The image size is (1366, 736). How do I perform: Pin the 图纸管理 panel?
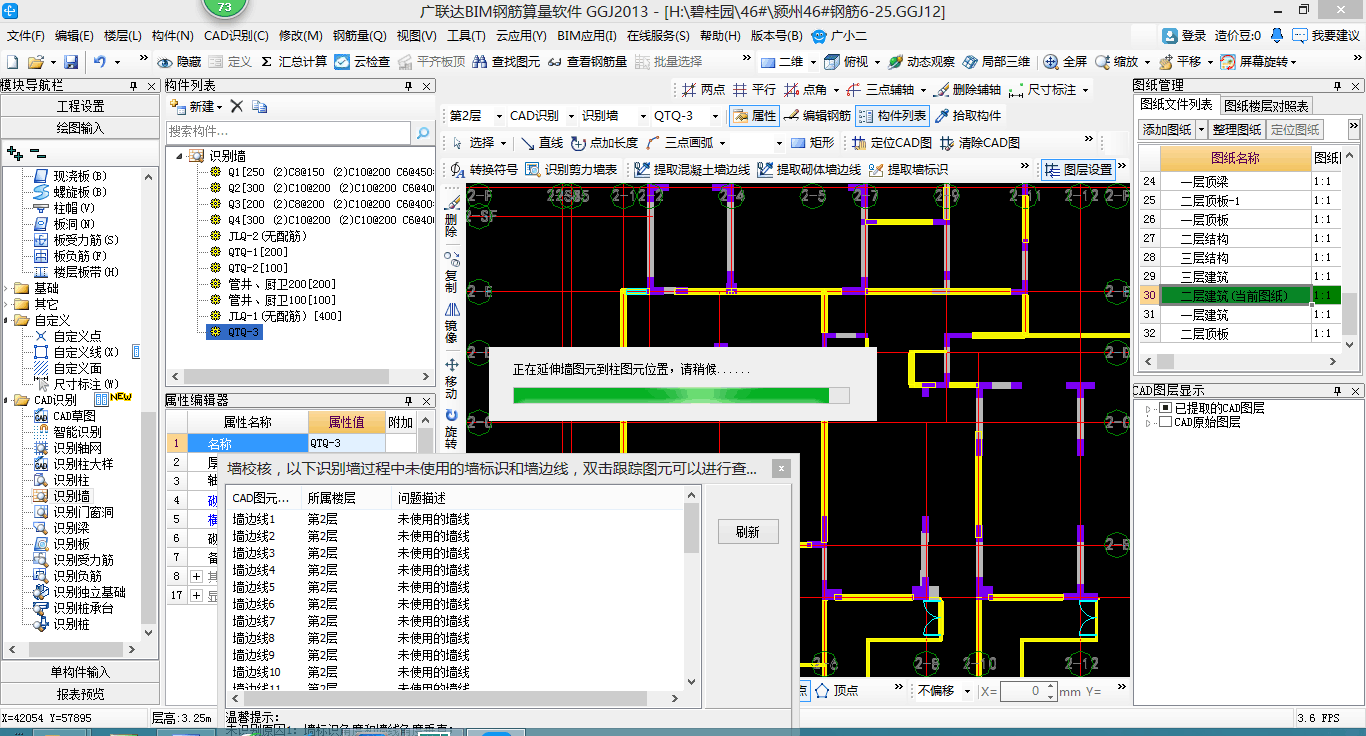click(x=1338, y=85)
